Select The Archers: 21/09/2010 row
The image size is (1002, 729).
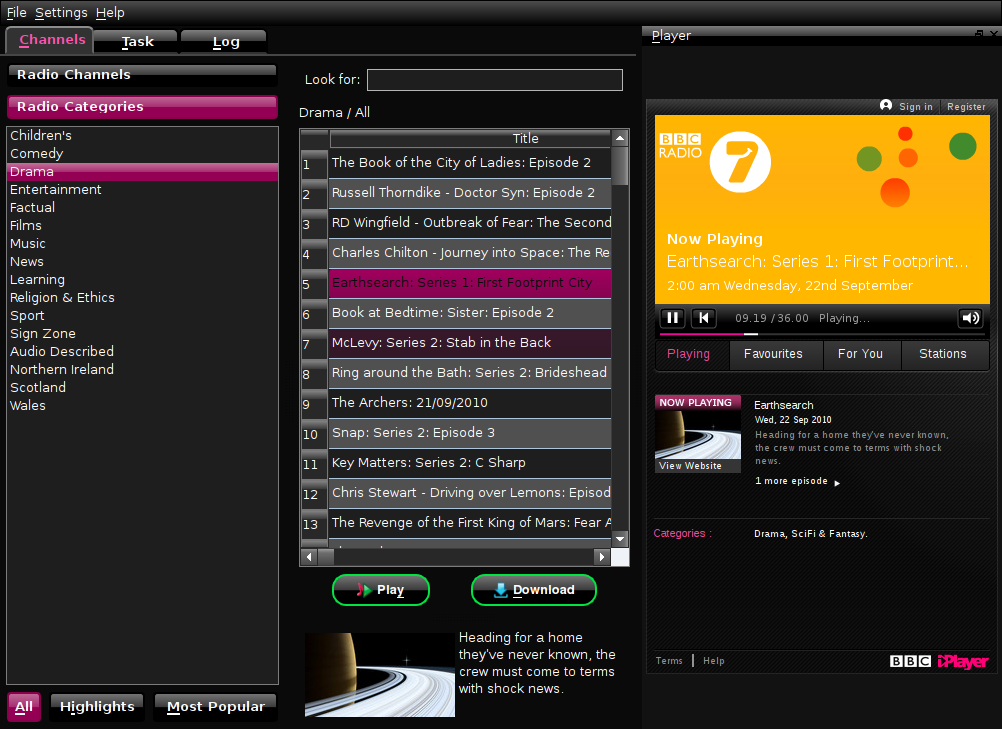tap(470, 403)
